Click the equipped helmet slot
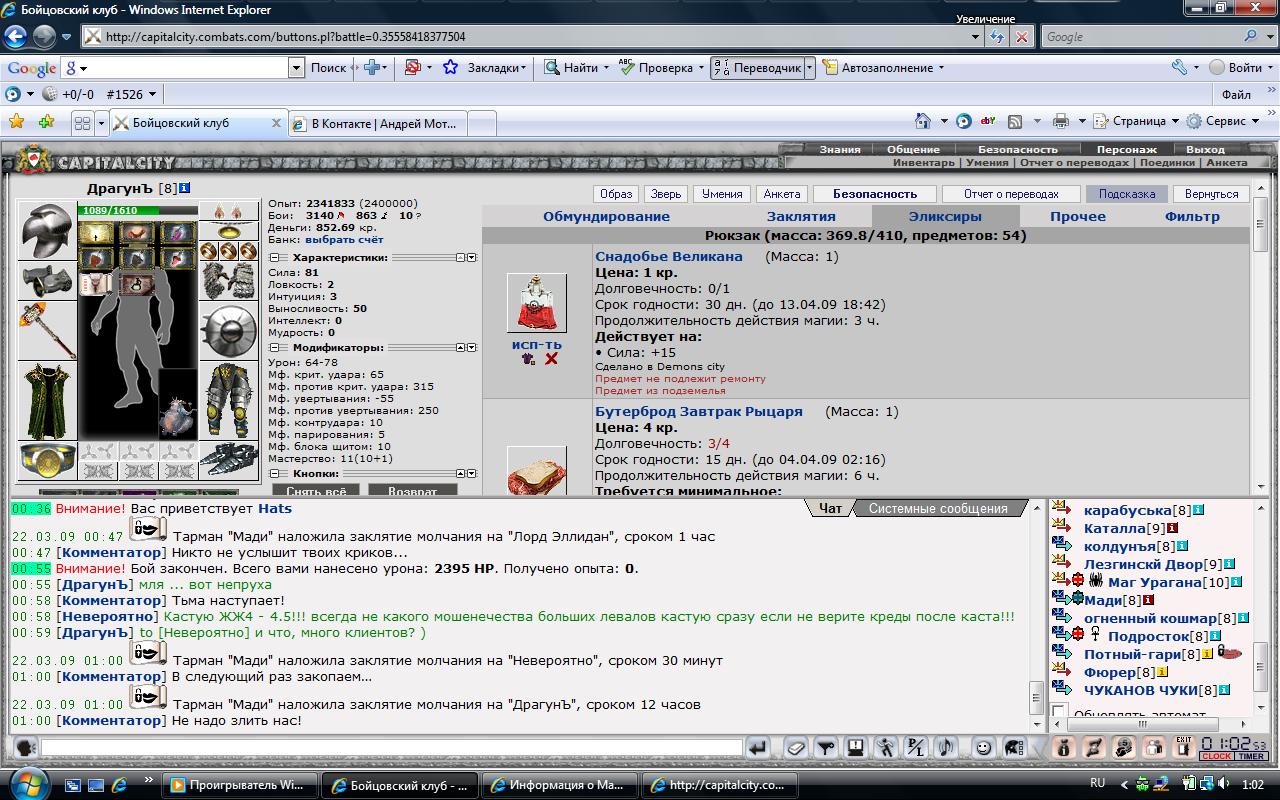This screenshot has width=1280, height=800. click(47, 230)
